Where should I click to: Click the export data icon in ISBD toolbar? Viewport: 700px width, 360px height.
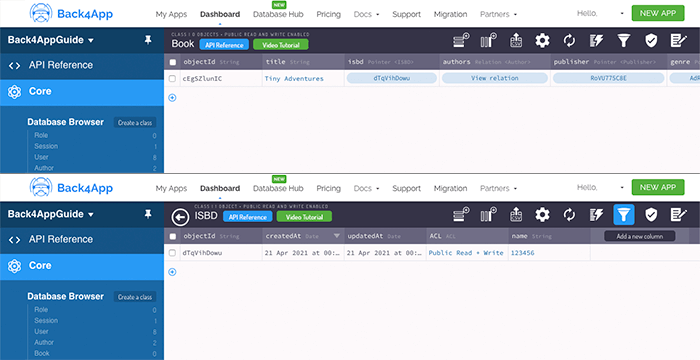[x=516, y=215]
